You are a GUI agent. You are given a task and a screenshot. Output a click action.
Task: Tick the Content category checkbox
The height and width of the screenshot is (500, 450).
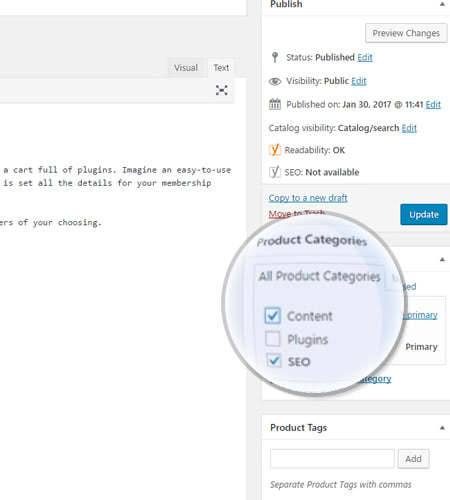(x=273, y=315)
